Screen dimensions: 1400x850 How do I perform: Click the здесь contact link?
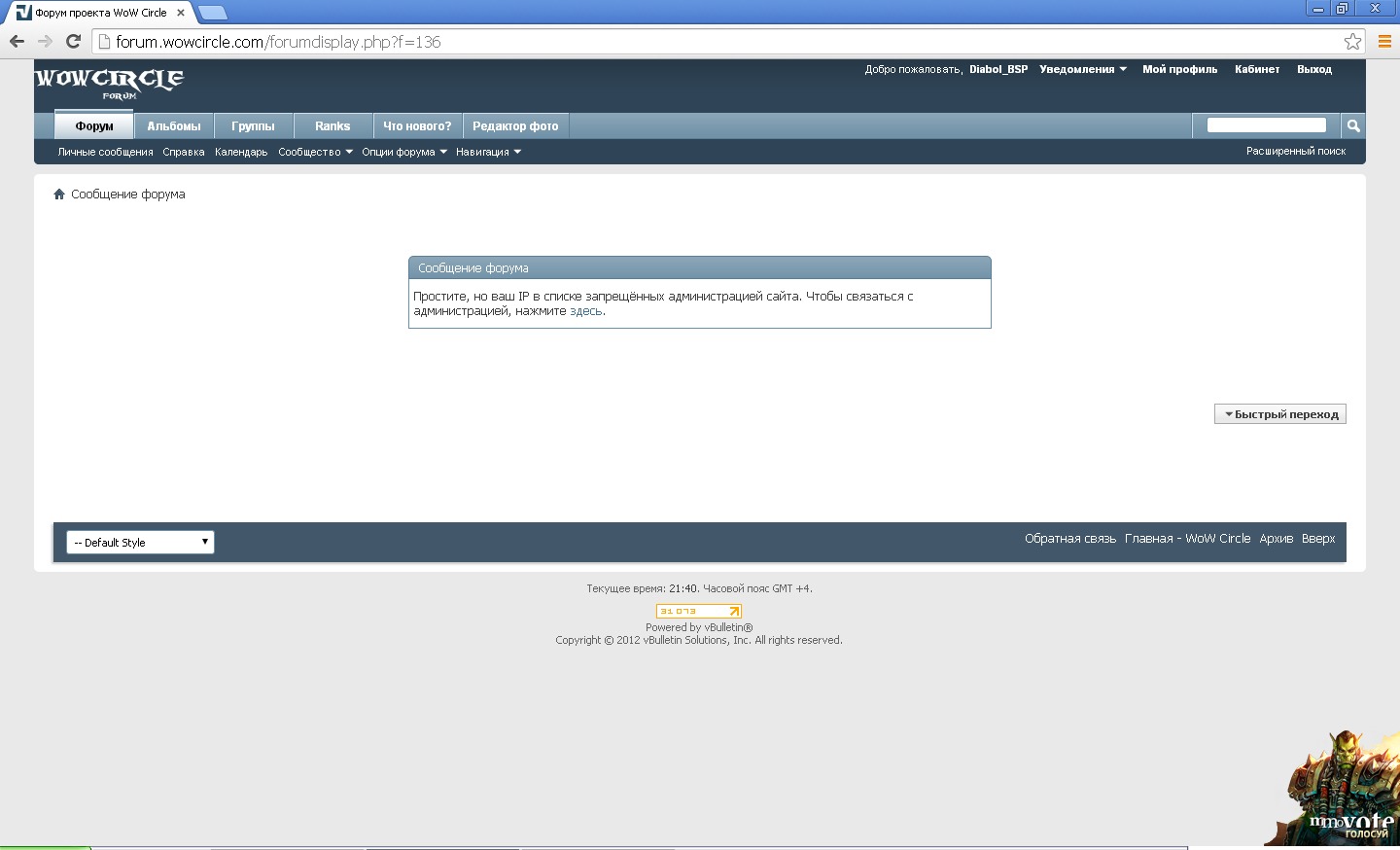586,311
